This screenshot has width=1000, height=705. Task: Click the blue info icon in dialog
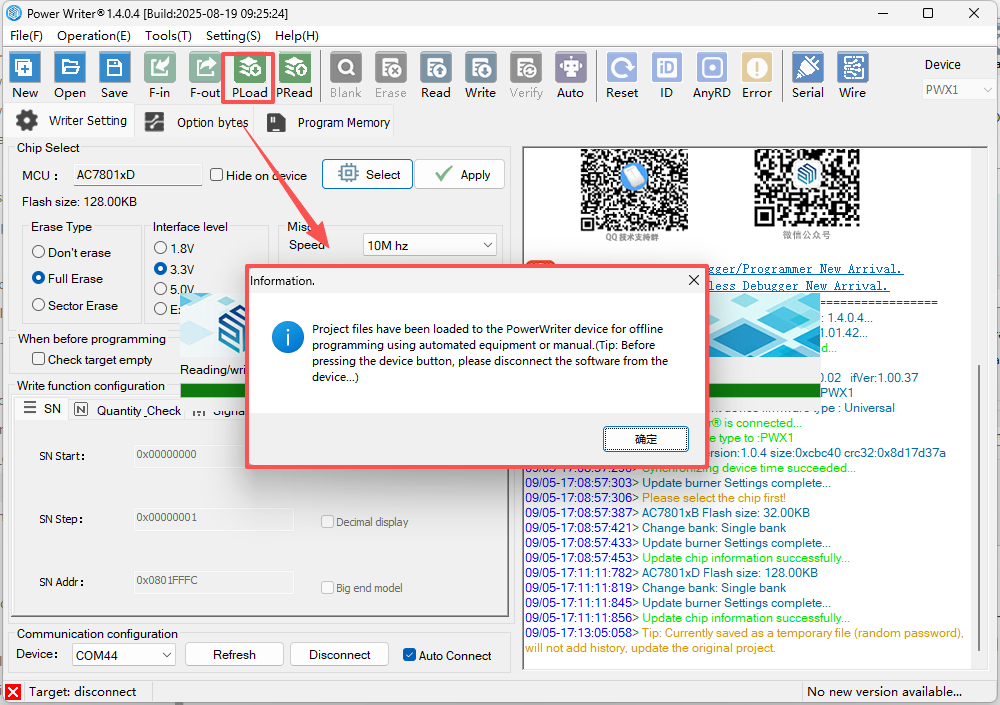click(x=288, y=337)
